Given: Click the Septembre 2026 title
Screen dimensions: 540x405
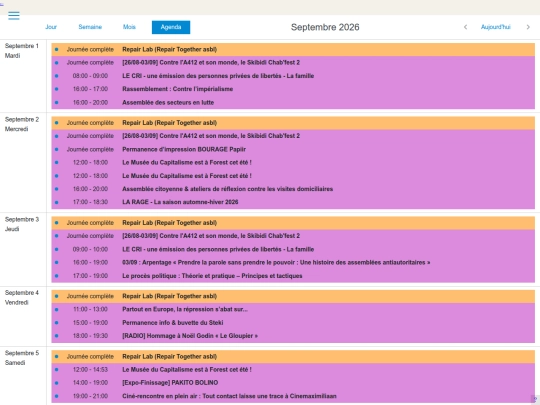Looking at the screenshot, I should [x=325, y=27].
